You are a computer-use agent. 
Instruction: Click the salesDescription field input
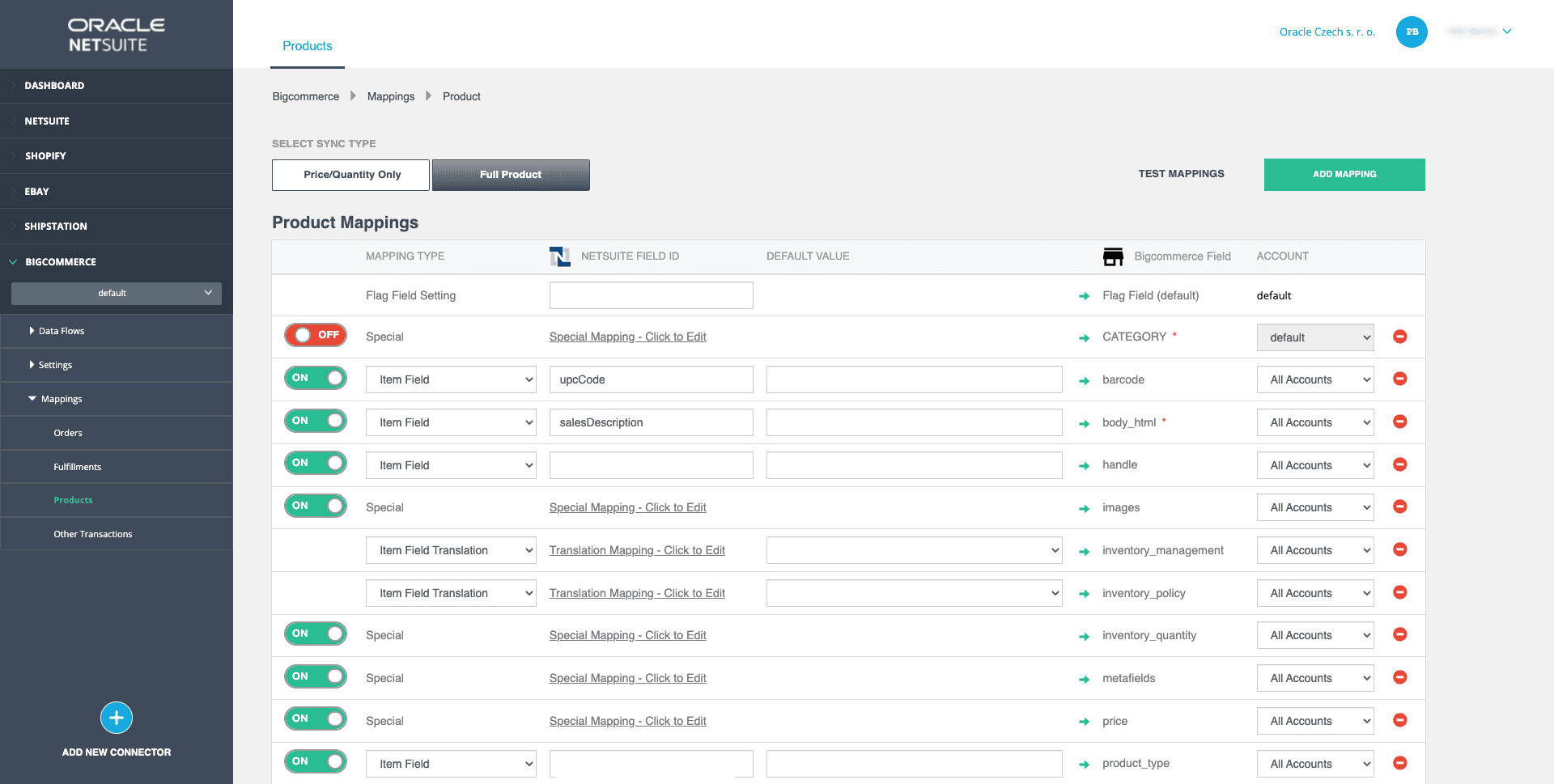pyautogui.click(x=652, y=422)
